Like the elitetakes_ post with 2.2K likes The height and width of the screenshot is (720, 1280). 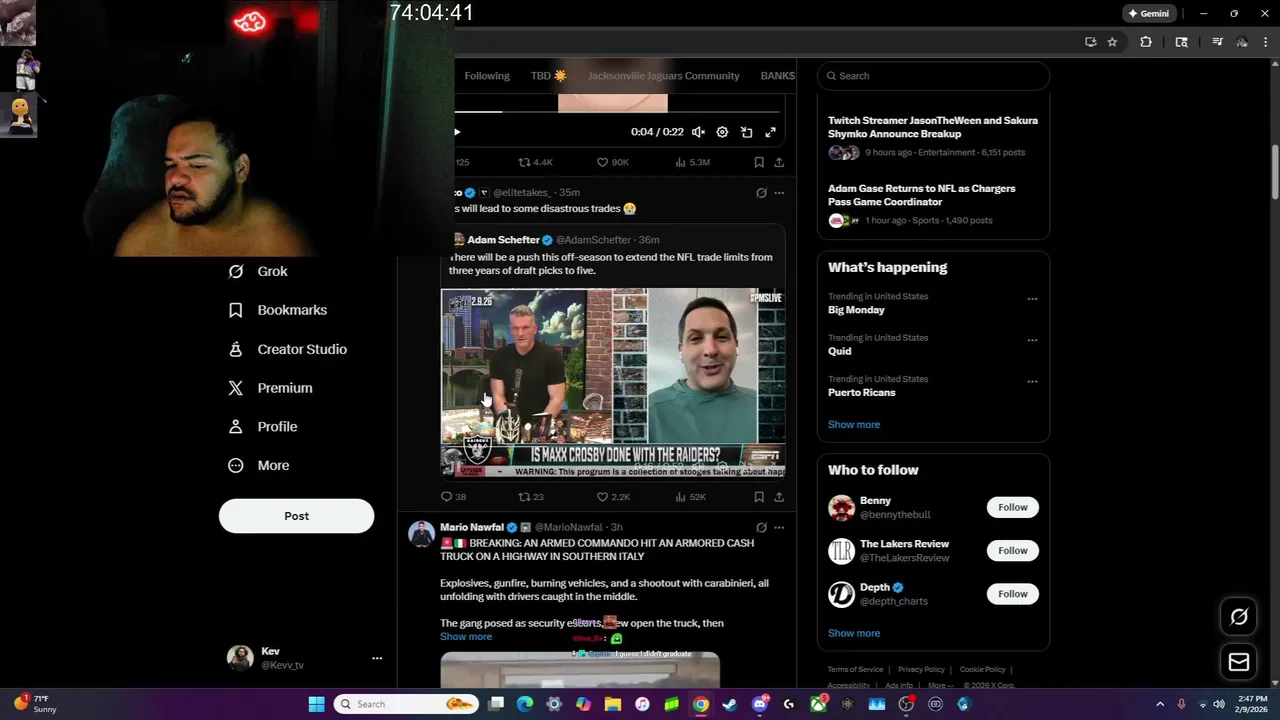tap(613, 497)
